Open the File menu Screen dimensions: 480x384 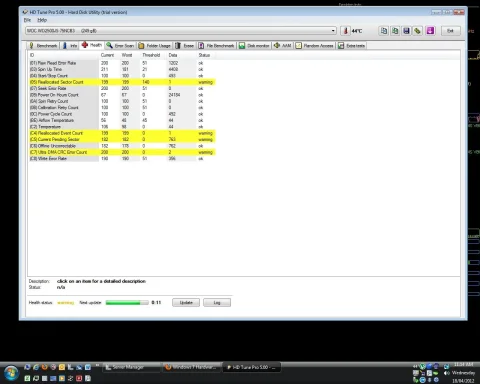click(27, 20)
